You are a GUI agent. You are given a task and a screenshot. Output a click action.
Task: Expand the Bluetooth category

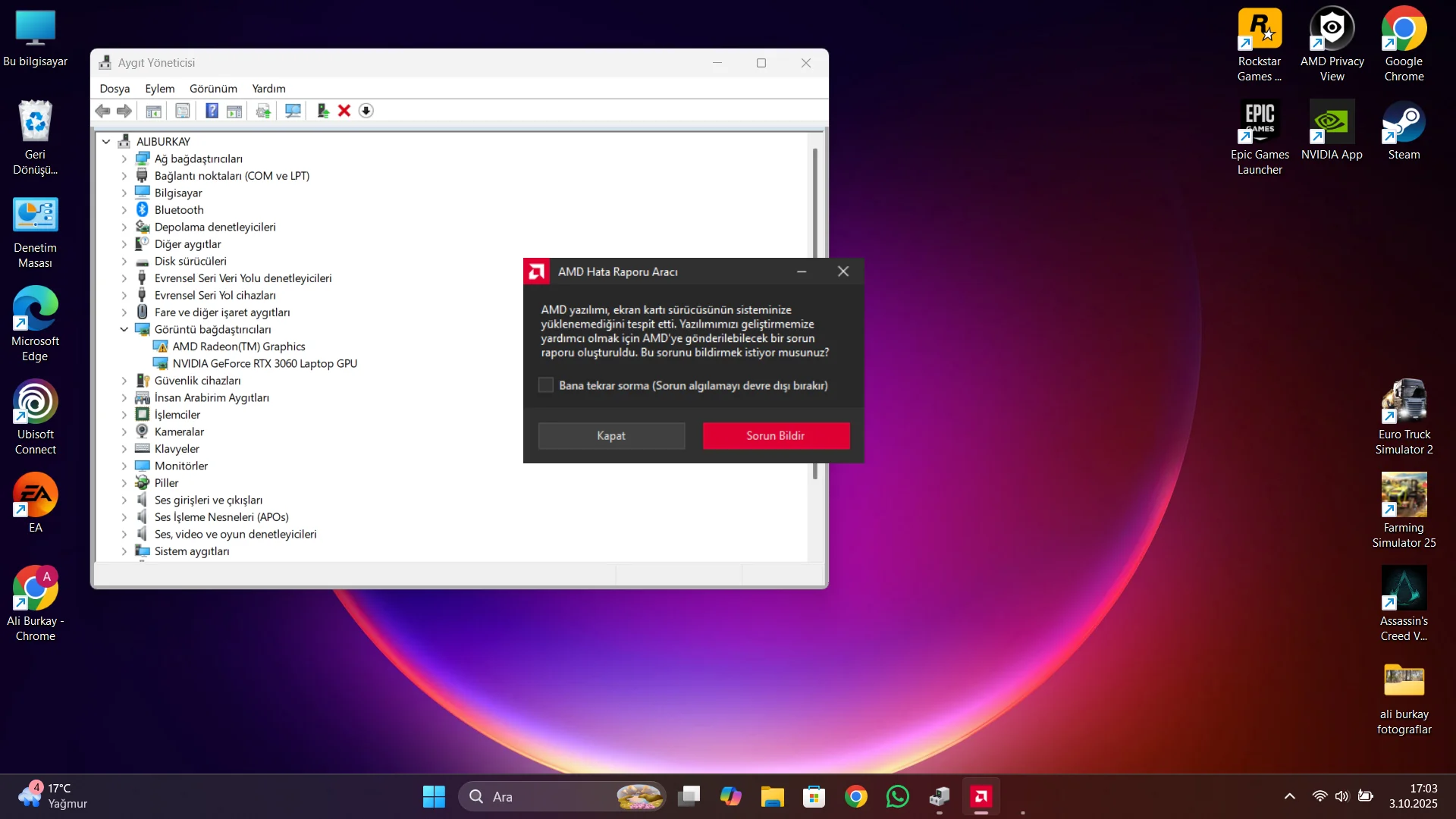tap(124, 210)
